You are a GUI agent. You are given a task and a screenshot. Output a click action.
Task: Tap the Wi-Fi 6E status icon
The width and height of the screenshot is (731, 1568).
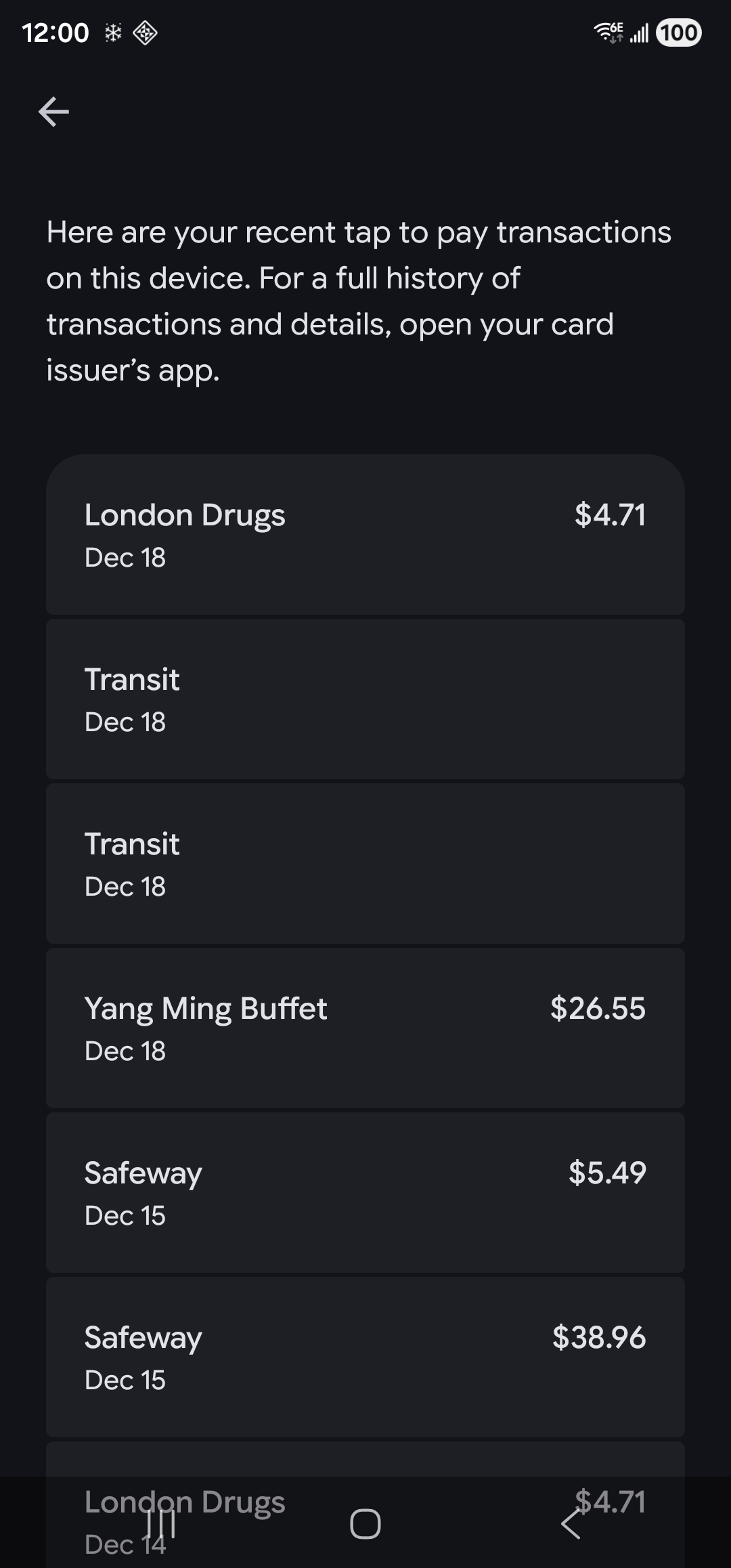point(608,32)
